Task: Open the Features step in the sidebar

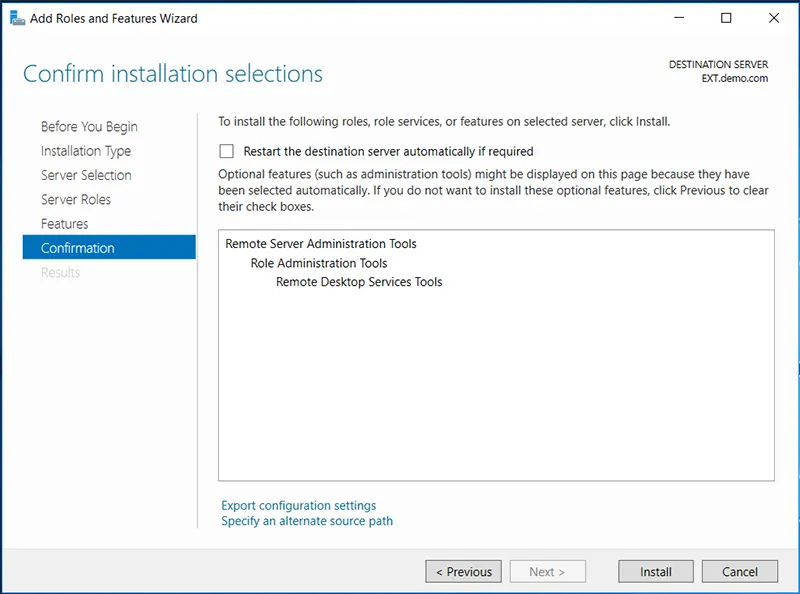Action: click(x=64, y=224)
